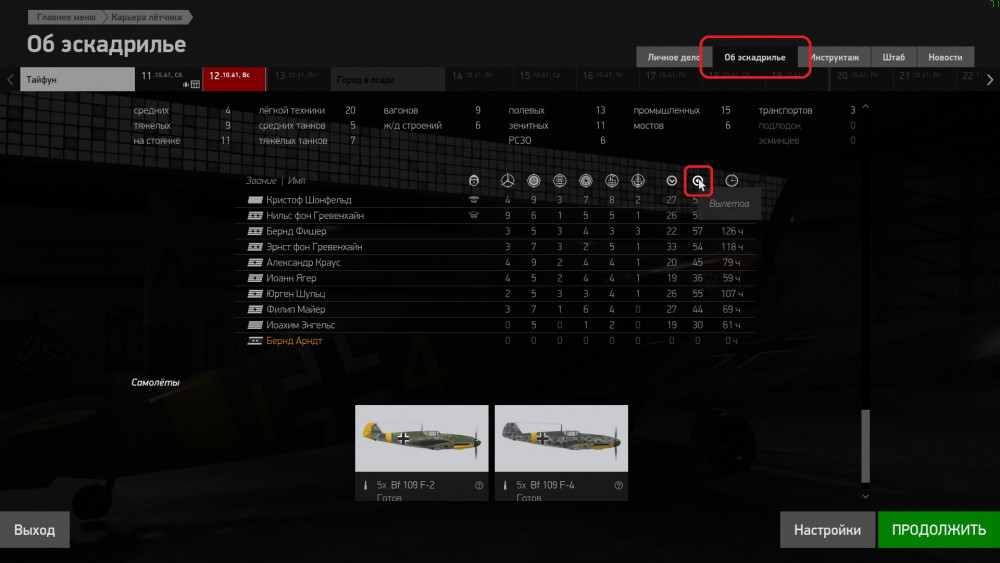
Task: Open info icon for Bf 109 F-4
Action: pyautogui.click(x=619, y=485)
